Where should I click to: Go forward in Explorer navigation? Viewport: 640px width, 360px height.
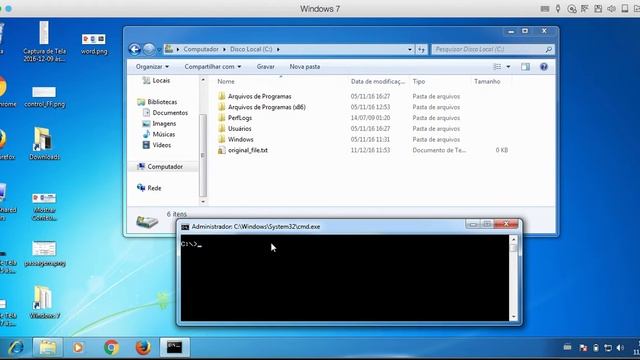[149, 49]
